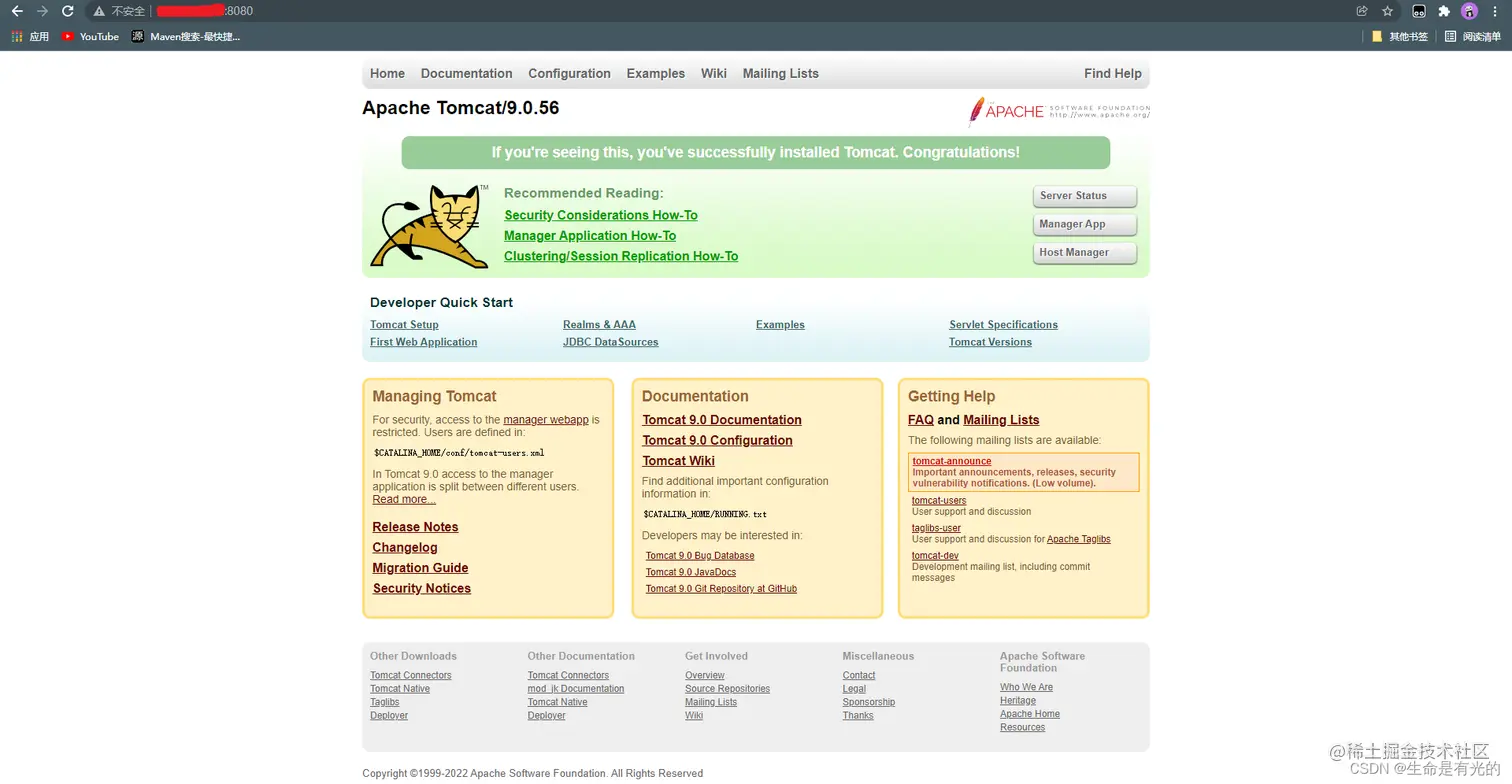
Task: Open Servlet Specifications link
Action: (x=1003, y=325)
